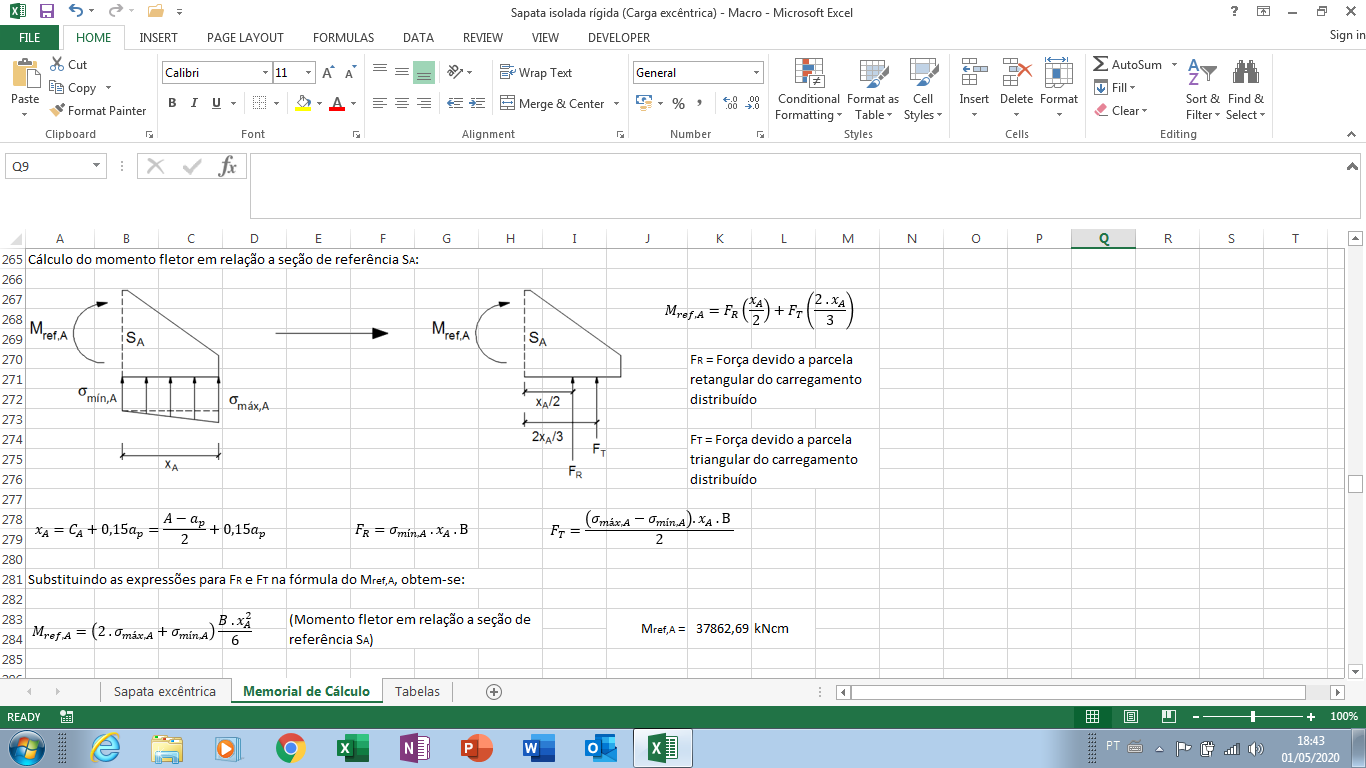1366x768 pixels.
Task: Open the Tabelas sheet tab
Action: pos(417,691)
